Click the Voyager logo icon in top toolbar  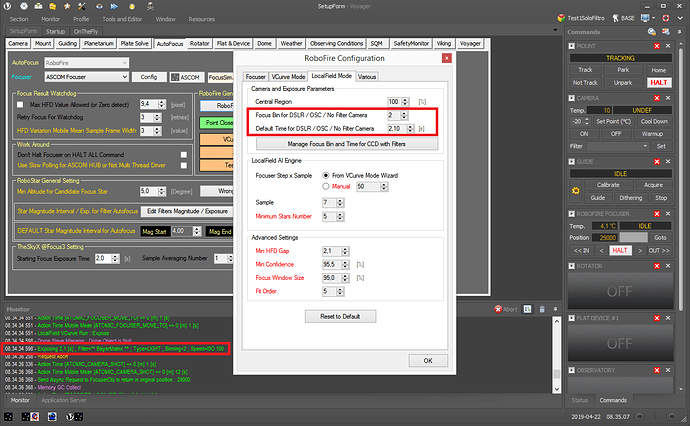tap(7, 6)
